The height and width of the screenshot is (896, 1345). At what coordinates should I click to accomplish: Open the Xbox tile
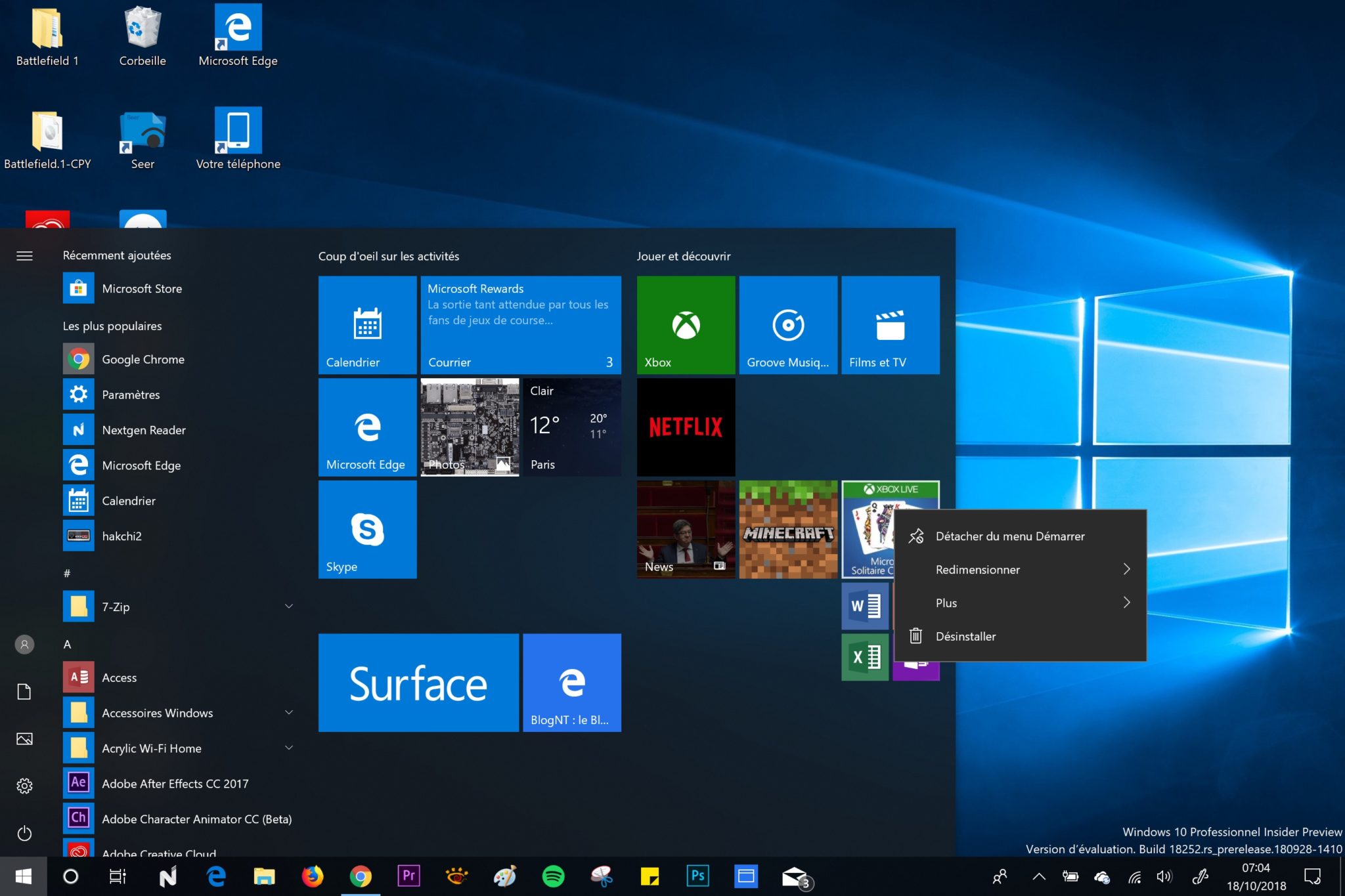(x=686, y=325)
